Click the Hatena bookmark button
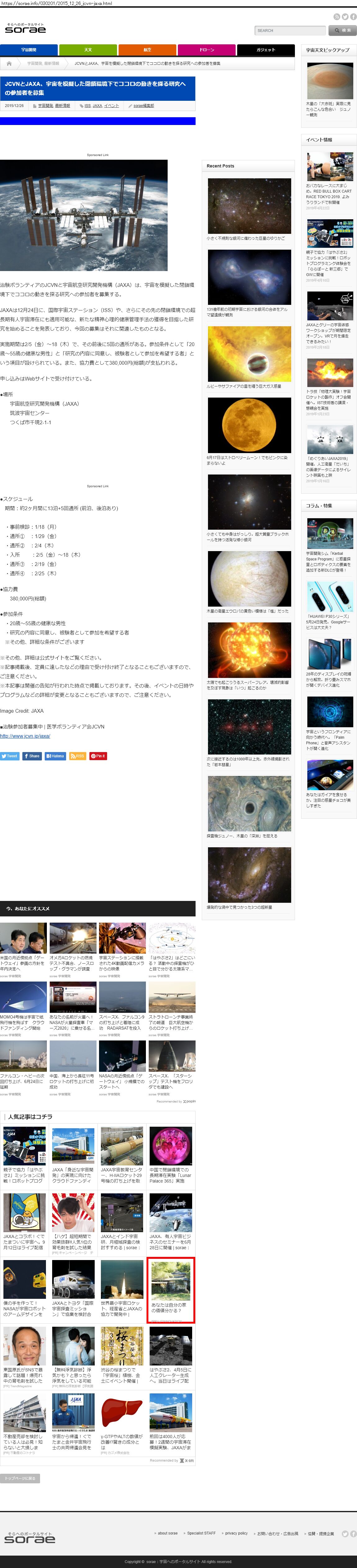 (56, 756)
